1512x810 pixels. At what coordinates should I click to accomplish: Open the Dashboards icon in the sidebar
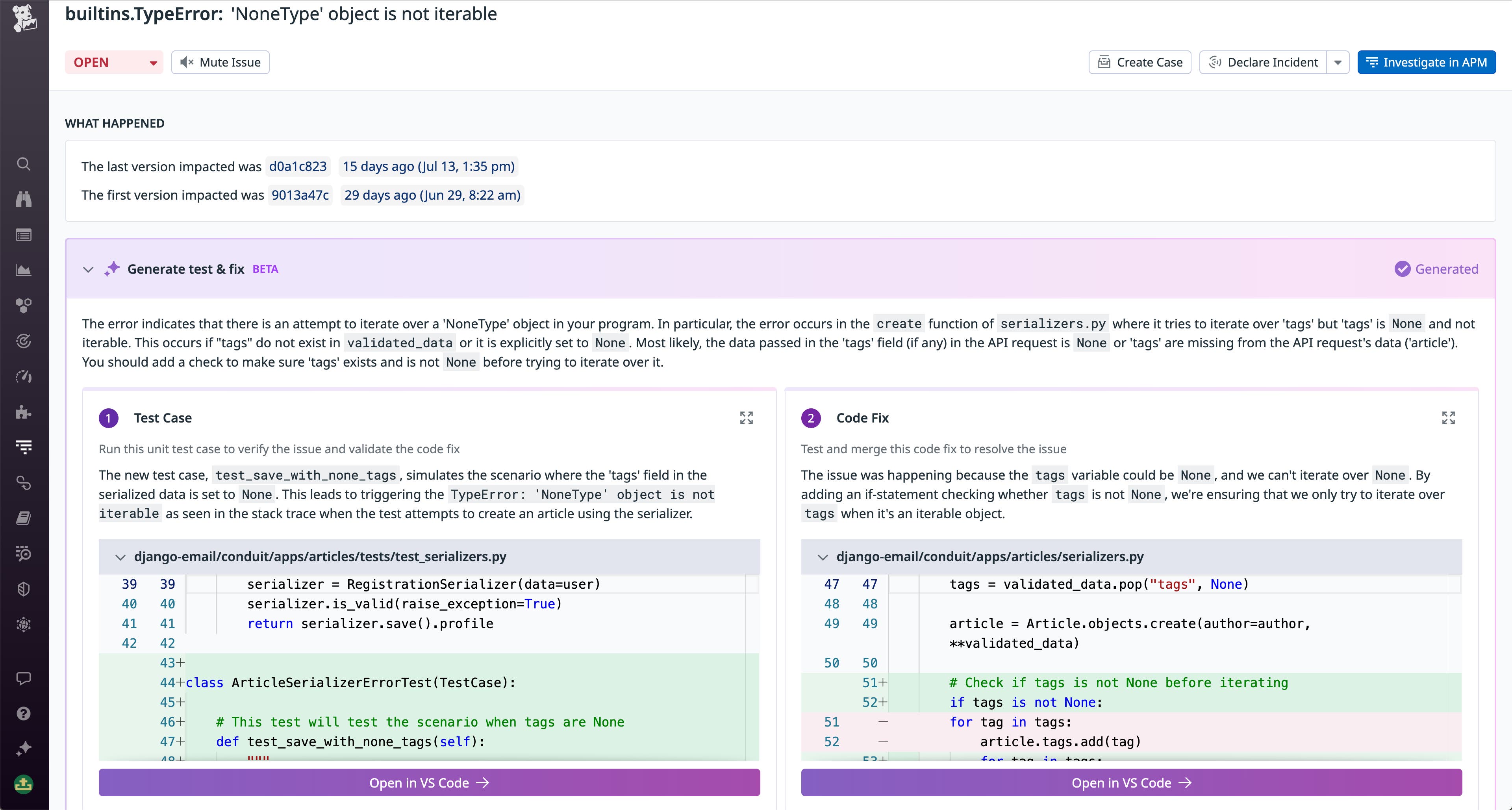[24, 235]
